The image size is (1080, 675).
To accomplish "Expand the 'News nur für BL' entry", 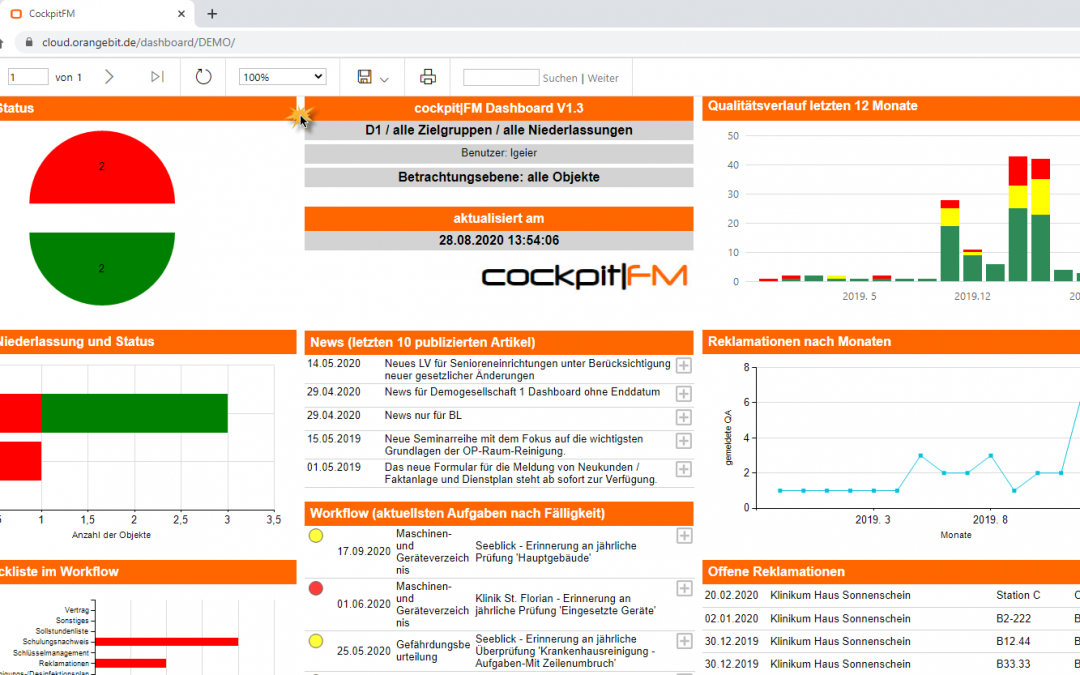I will (684, 417).
